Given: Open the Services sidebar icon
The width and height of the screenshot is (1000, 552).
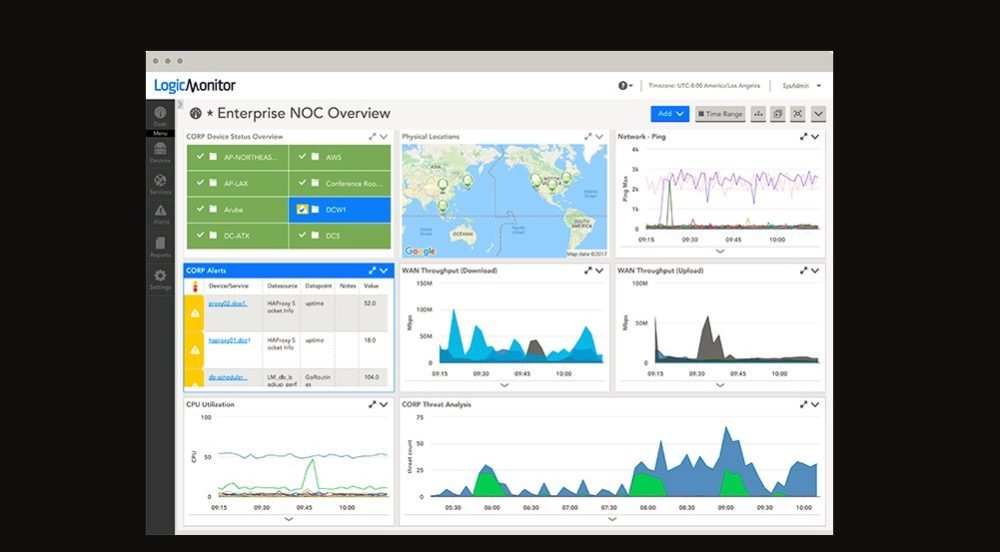Looking at the screenshot, I should [160, 183].
